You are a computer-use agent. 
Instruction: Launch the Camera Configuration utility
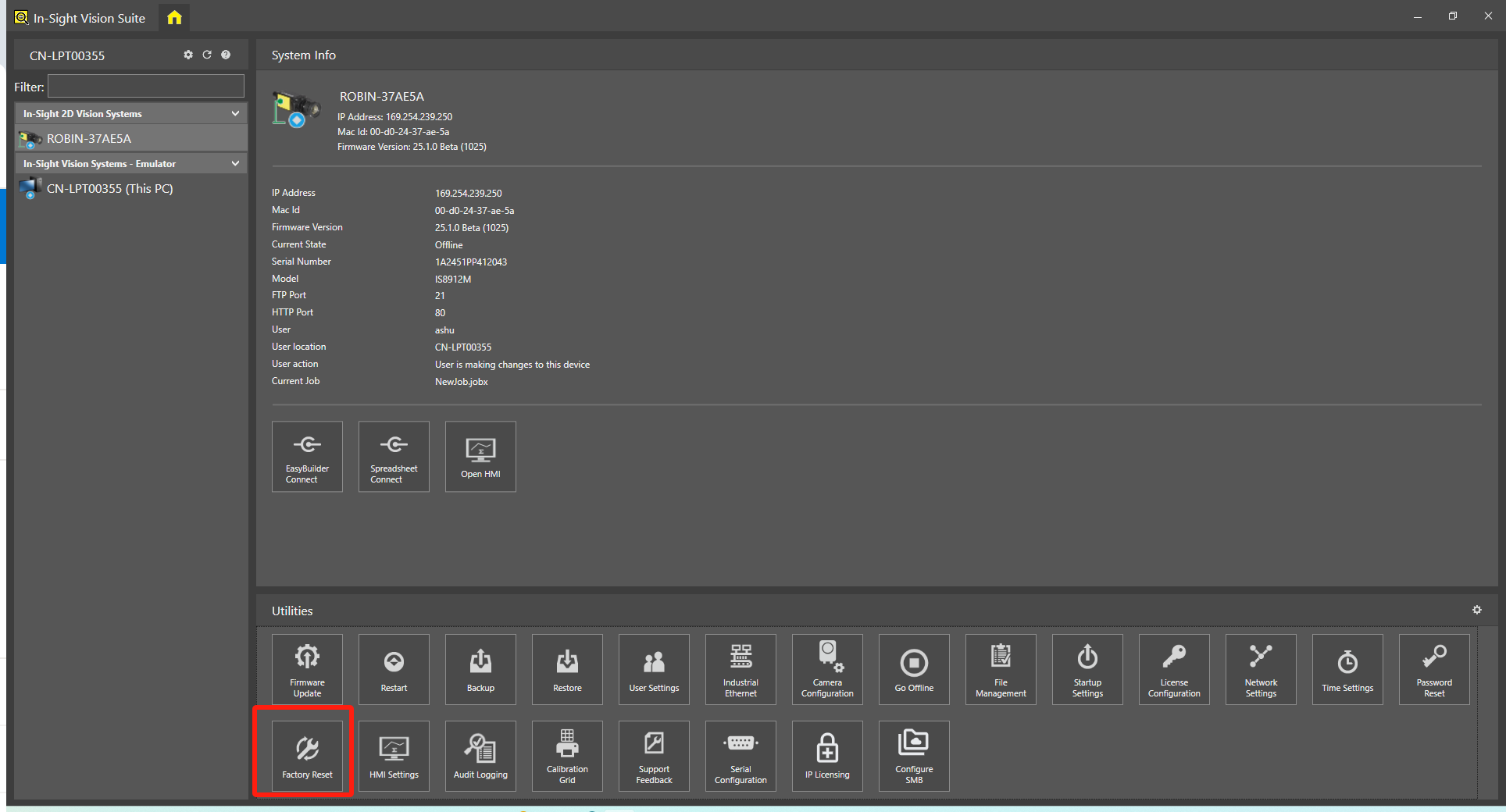coord(827,669)
